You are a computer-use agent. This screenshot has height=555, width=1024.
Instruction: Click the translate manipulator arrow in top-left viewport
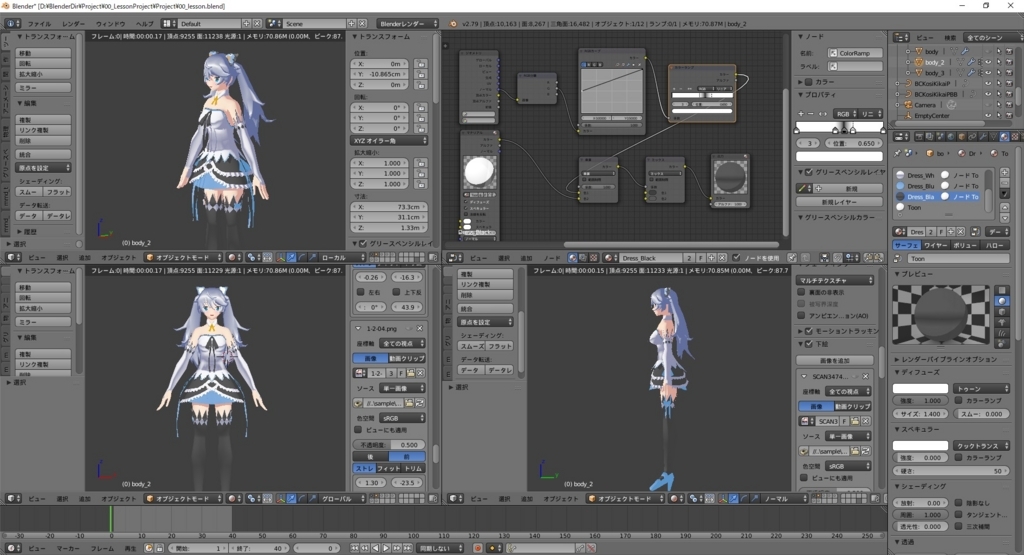pyautogui.click(x=291, y=257)
